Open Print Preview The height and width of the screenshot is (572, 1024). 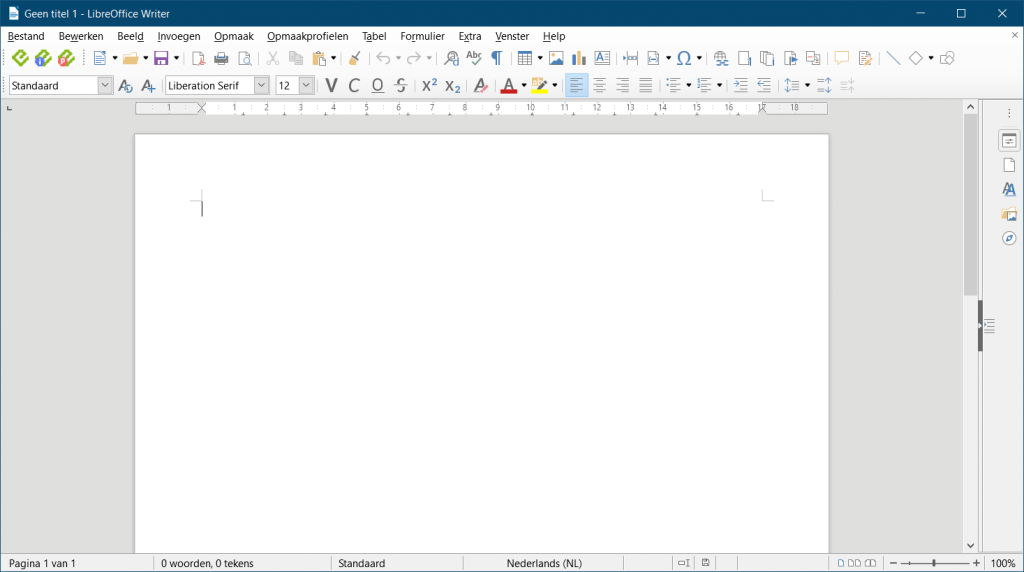click(x=245, y=59)
